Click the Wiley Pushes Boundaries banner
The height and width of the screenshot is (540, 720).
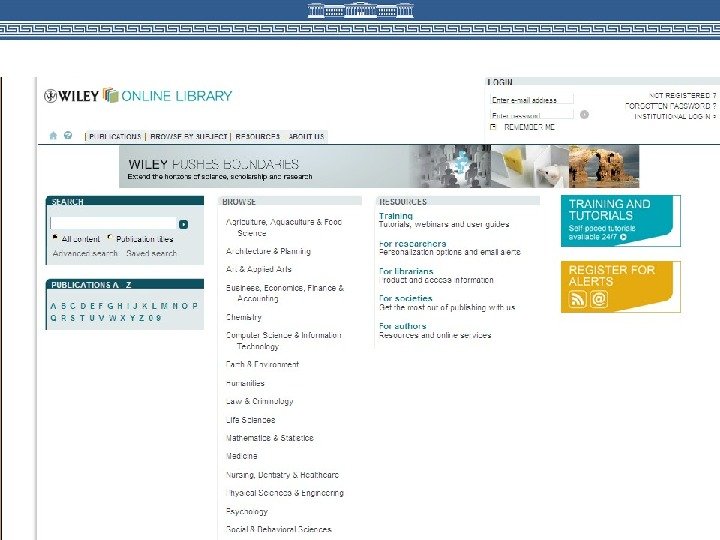point(379,167)
